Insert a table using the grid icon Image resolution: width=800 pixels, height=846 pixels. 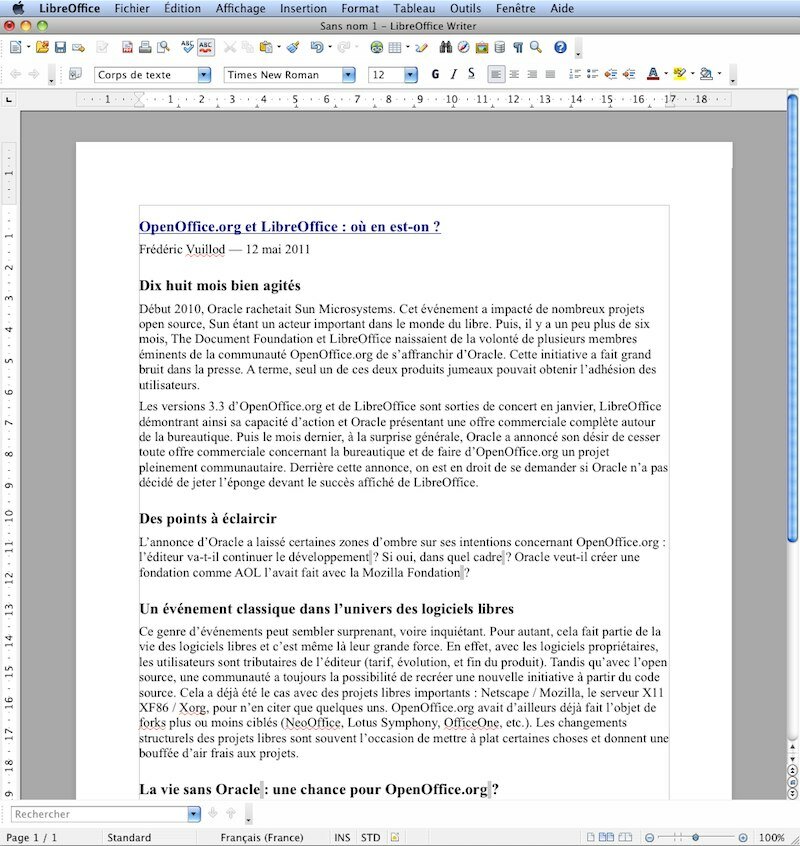(x=395, y=47)
